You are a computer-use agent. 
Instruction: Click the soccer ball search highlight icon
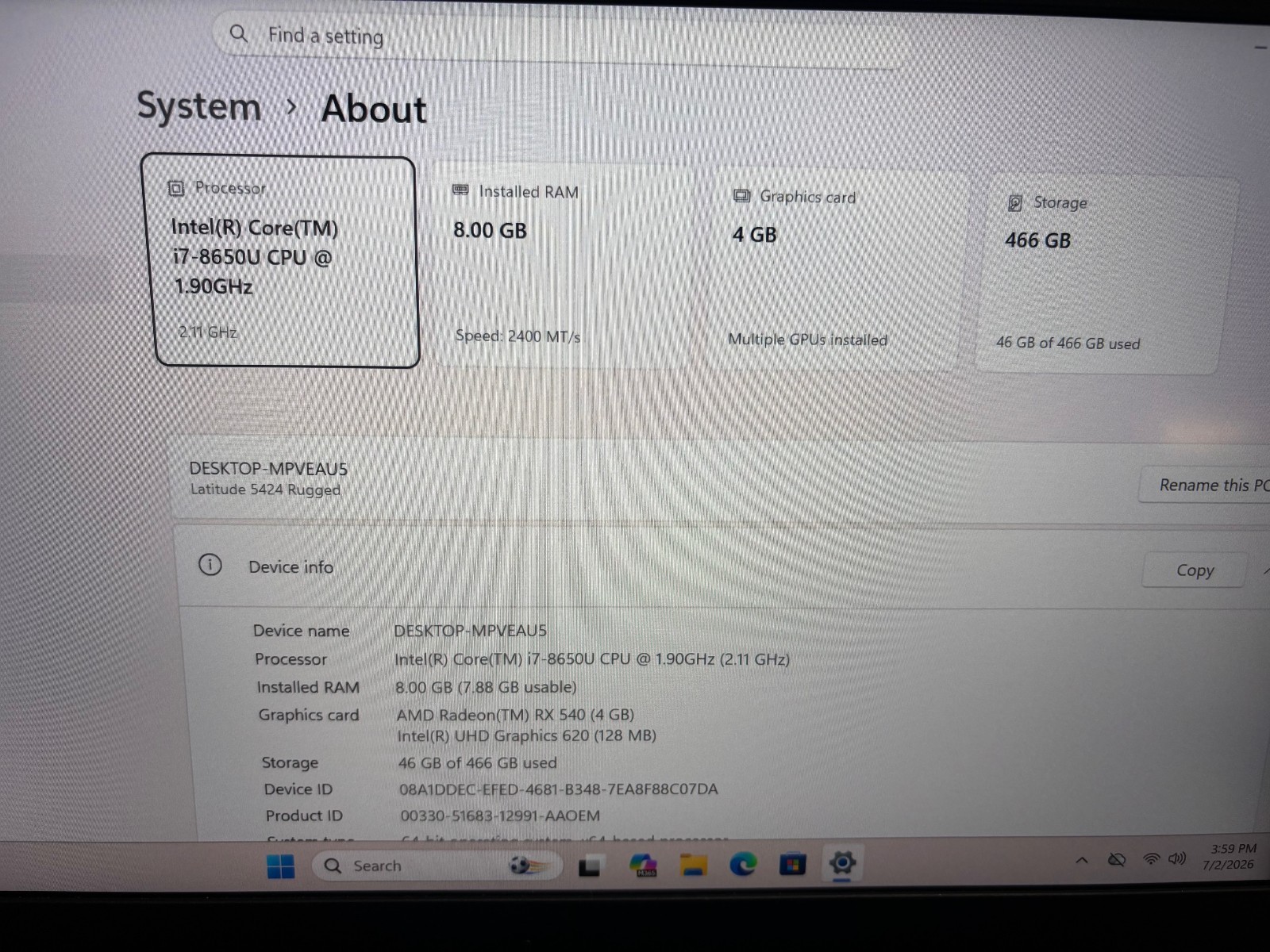pos(529,866)
